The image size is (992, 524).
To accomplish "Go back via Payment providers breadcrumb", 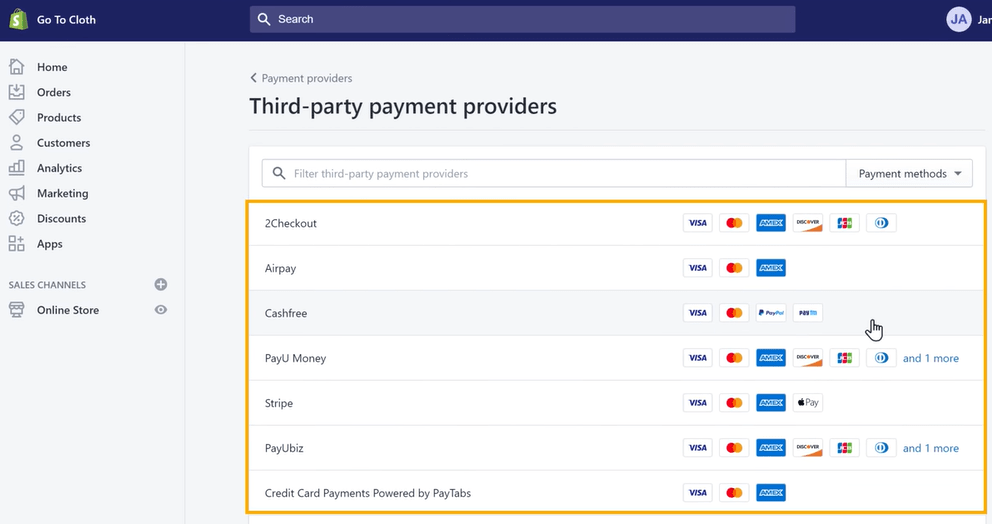I will tap(301, 78).
